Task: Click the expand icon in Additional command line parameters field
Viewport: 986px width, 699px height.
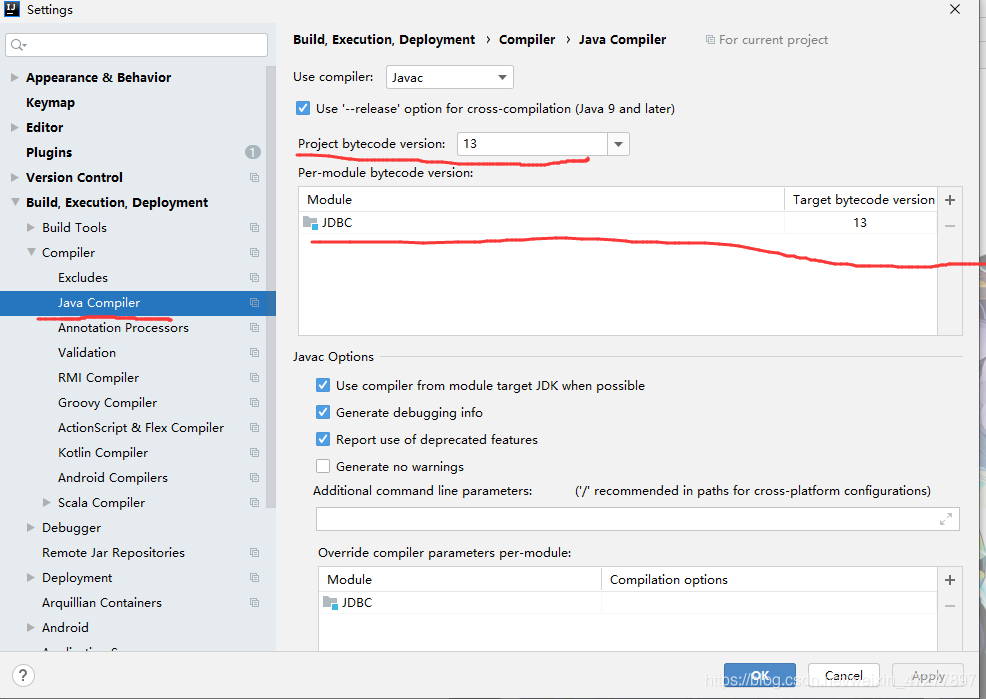Action: coord(946,519)
